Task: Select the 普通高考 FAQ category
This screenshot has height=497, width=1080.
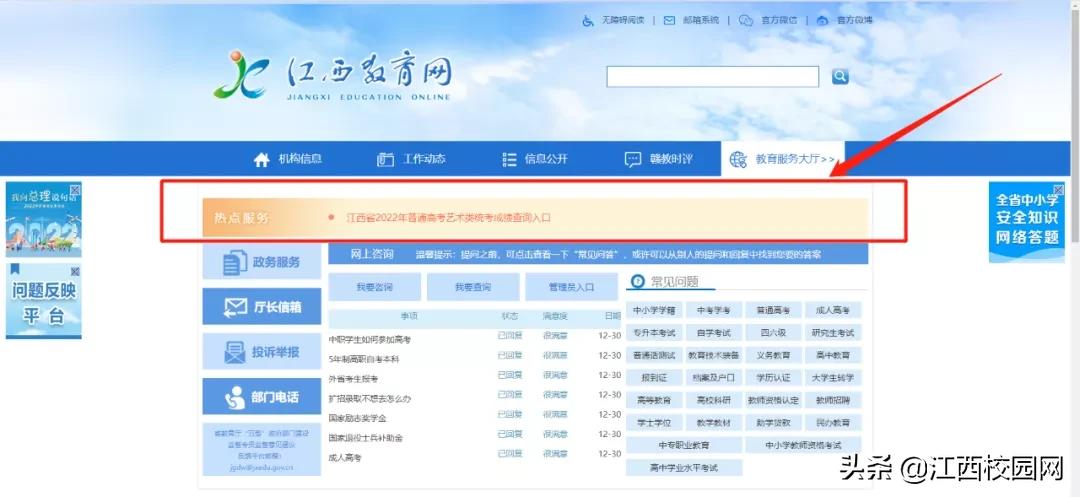Action: (x=773, y=310)
